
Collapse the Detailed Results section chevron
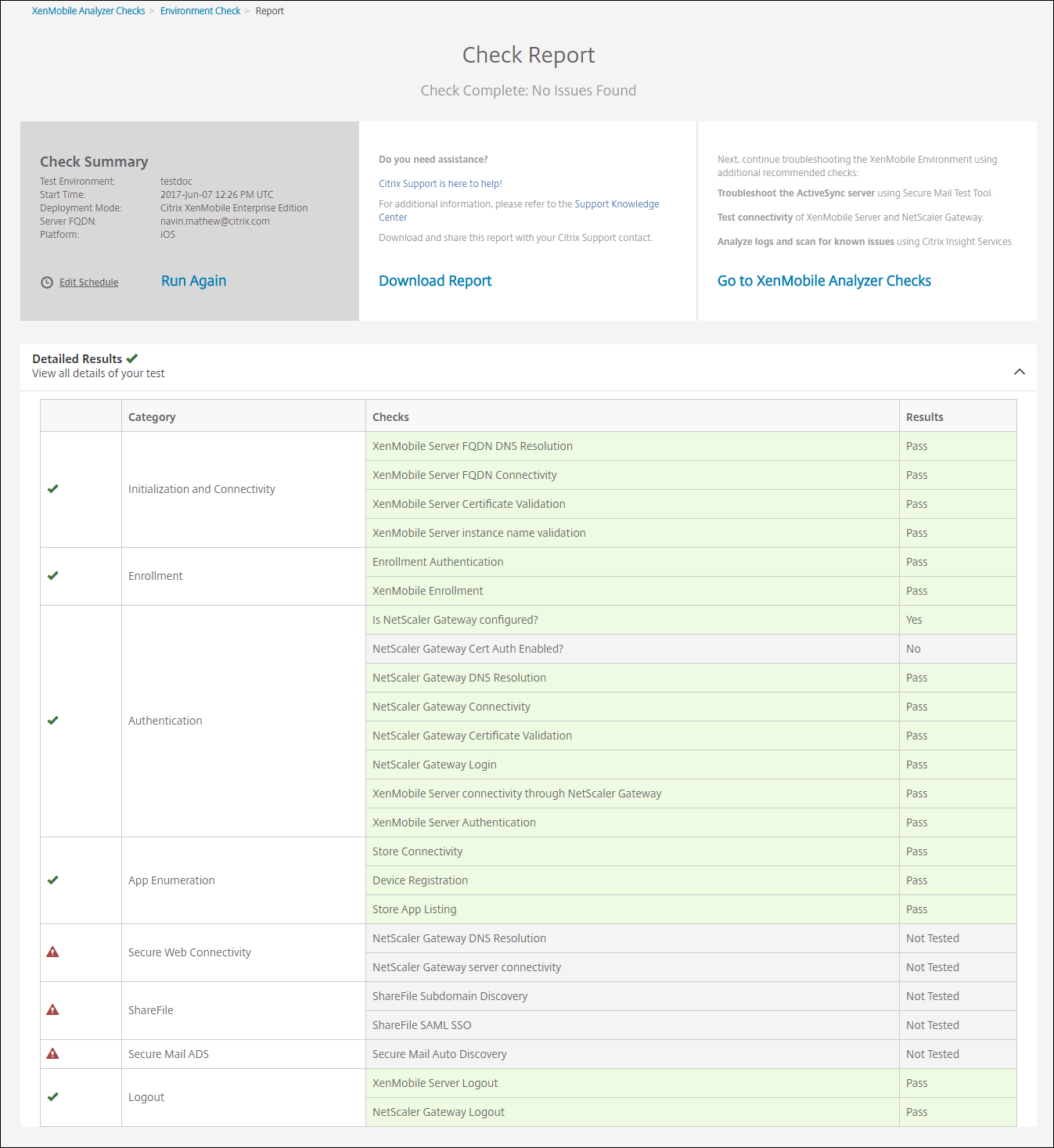point(1020,372)
